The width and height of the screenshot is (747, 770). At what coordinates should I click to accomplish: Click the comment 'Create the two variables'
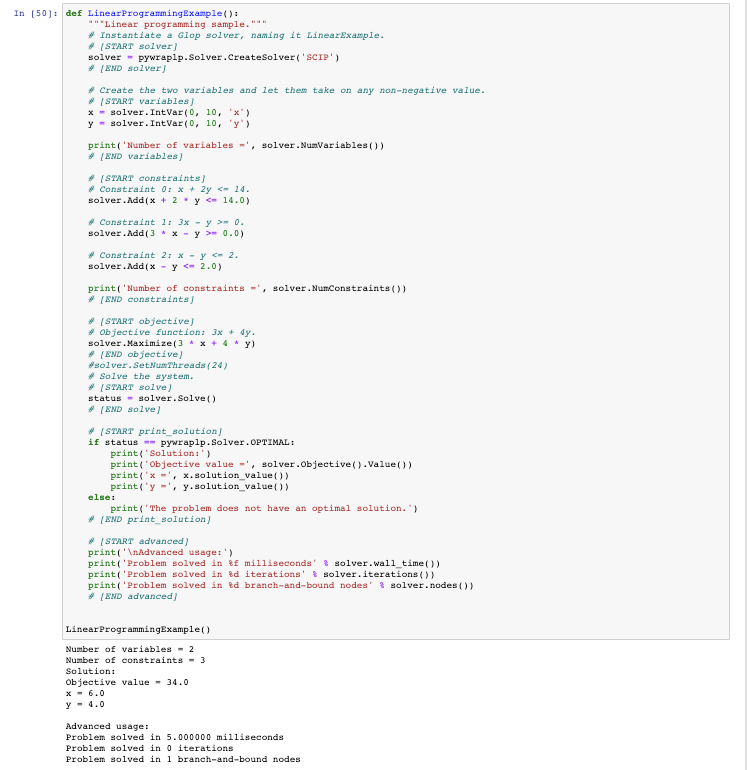pos(287,90)
